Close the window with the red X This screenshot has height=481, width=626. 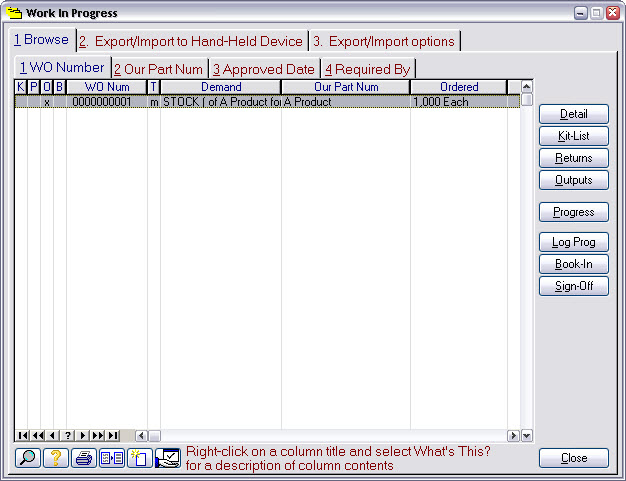pos(612,13)
